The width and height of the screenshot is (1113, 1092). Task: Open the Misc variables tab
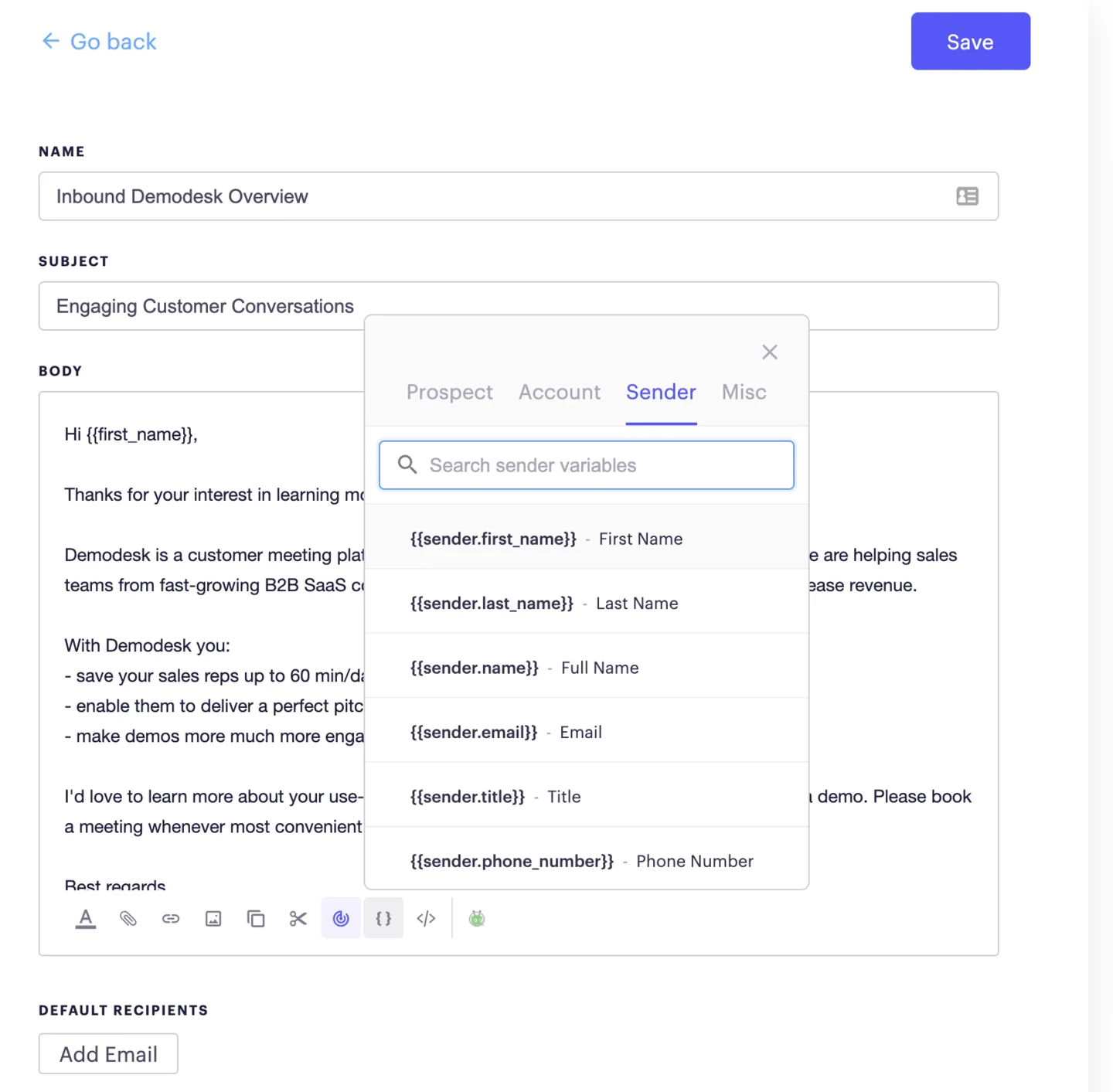[744, 392]
